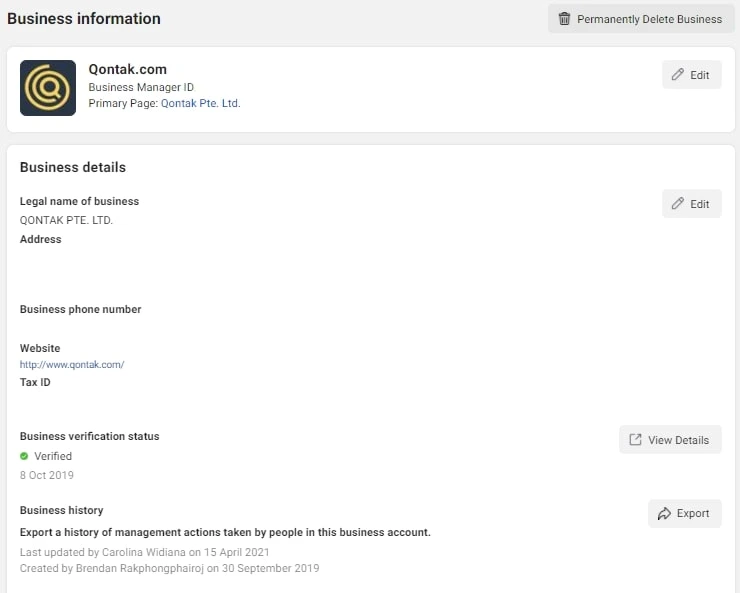Visit the http://www.qontak.com/ website link
This screenshot has height=593, width=740.
pos(72,365)
